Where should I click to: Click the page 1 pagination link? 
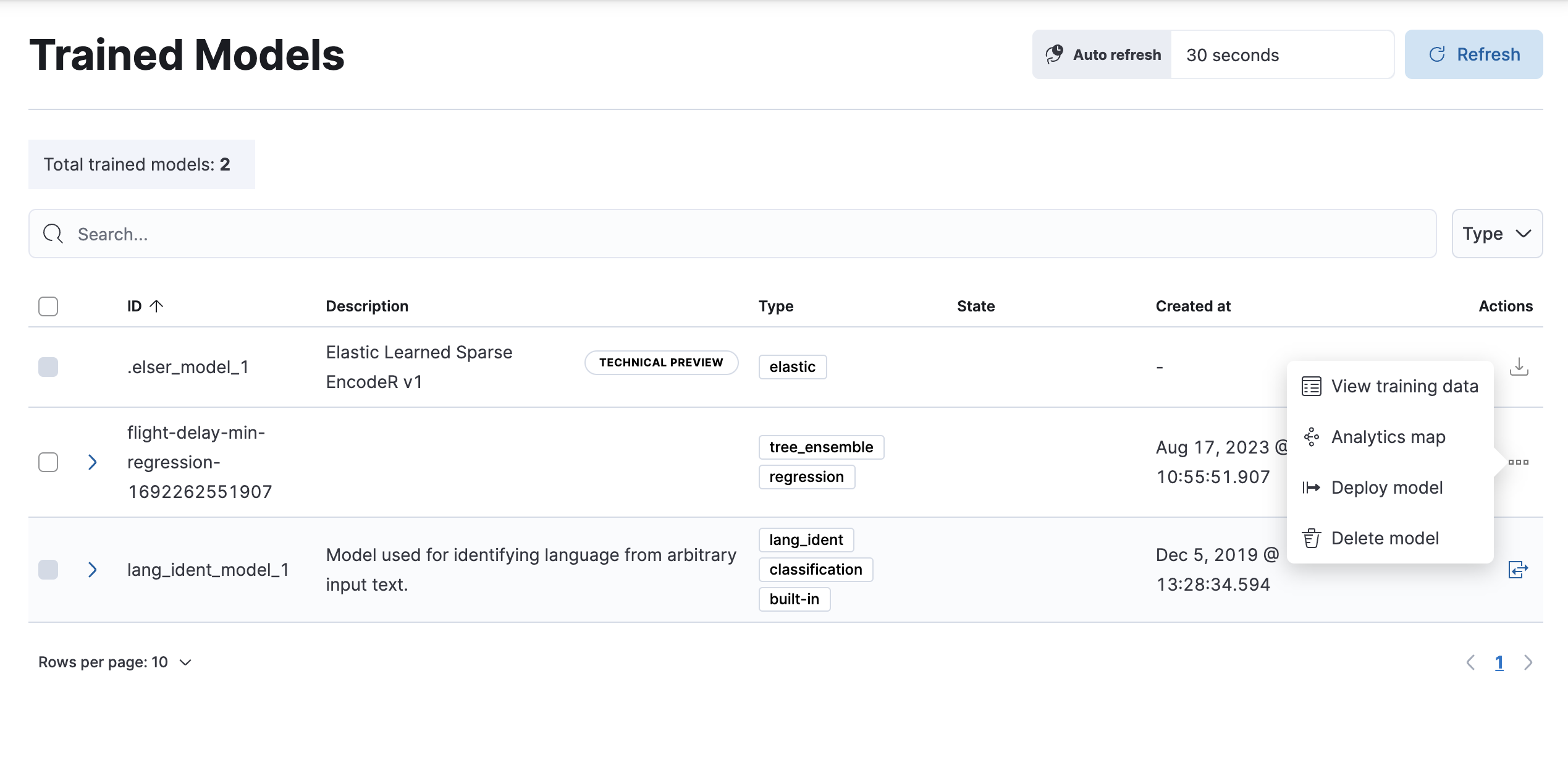1499,662
